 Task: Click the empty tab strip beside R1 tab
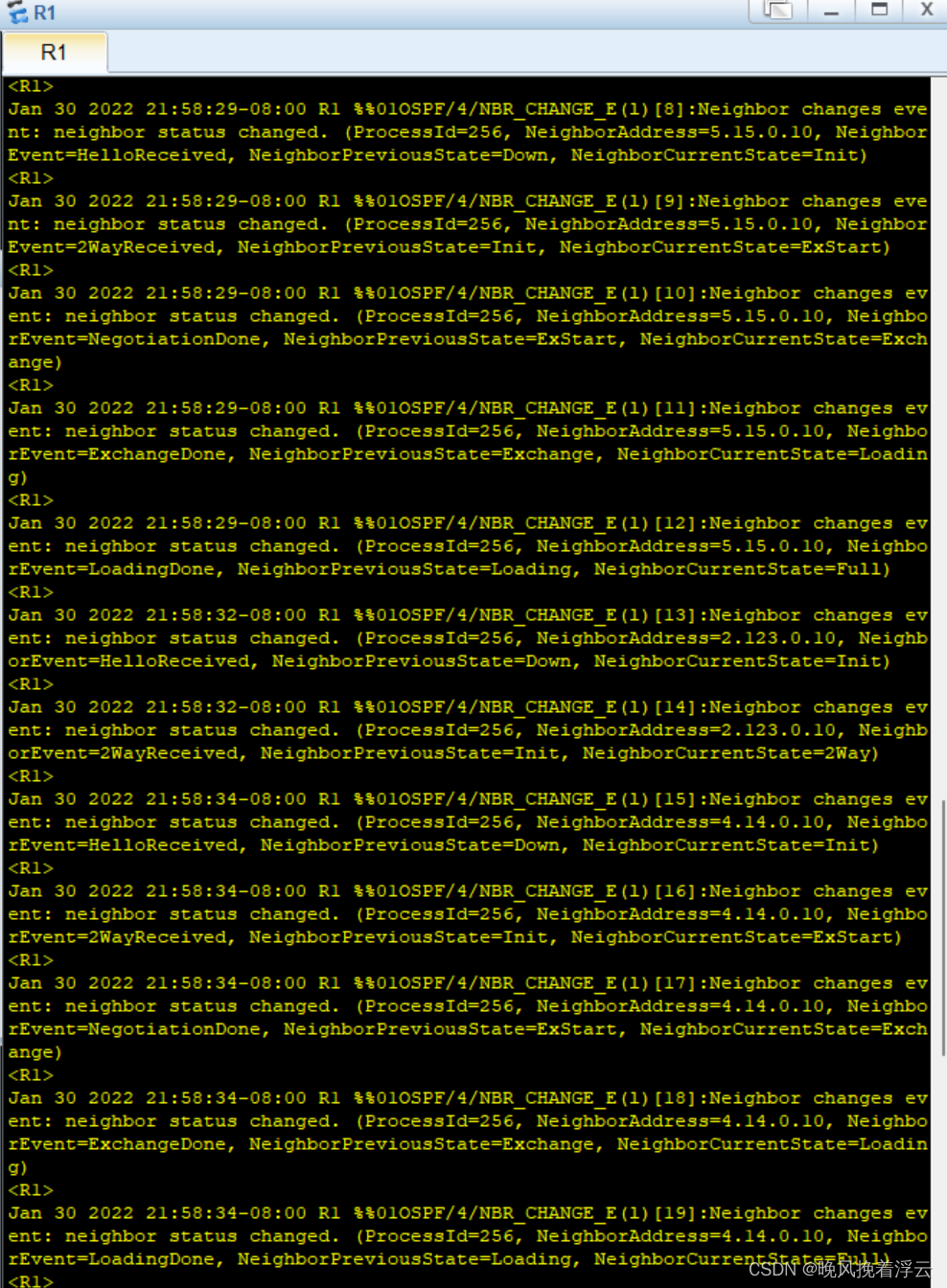pyautogui.click(x=527, y=53)
